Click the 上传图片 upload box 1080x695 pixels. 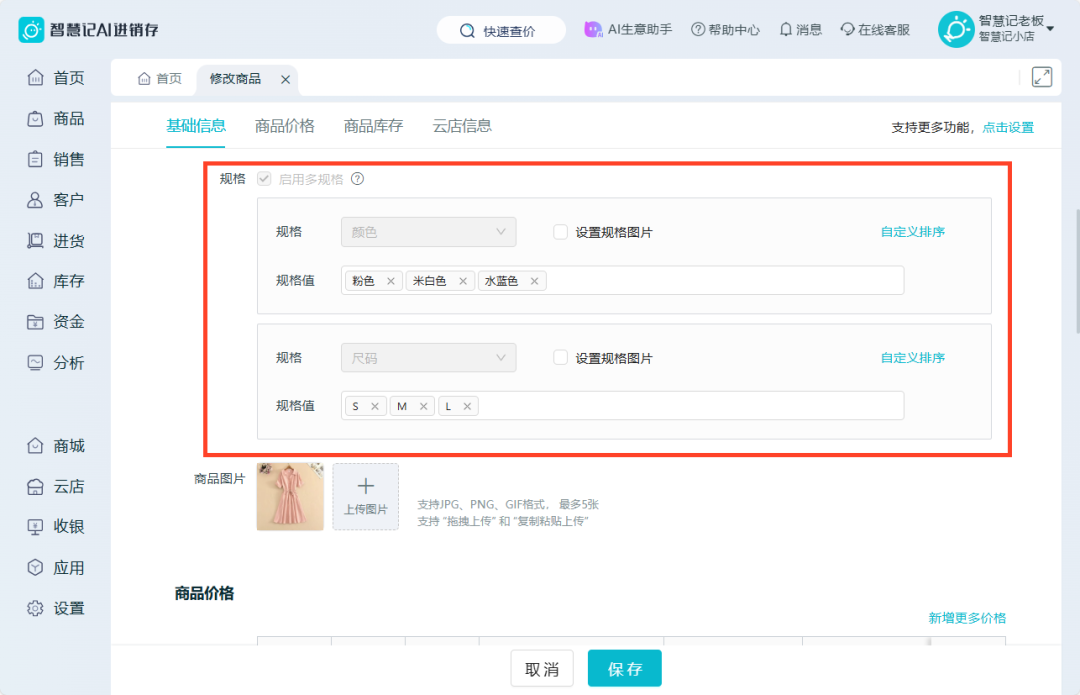coord(366,497)
